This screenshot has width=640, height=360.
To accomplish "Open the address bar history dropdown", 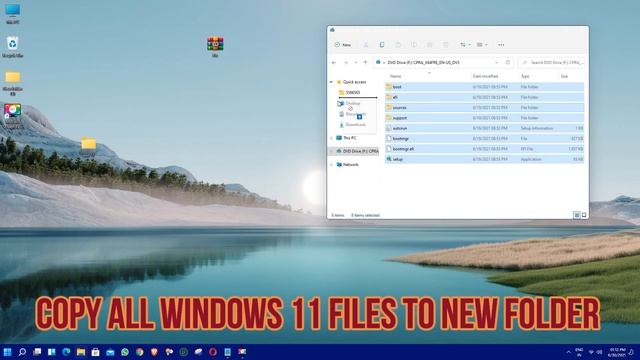I will [497, 62].
